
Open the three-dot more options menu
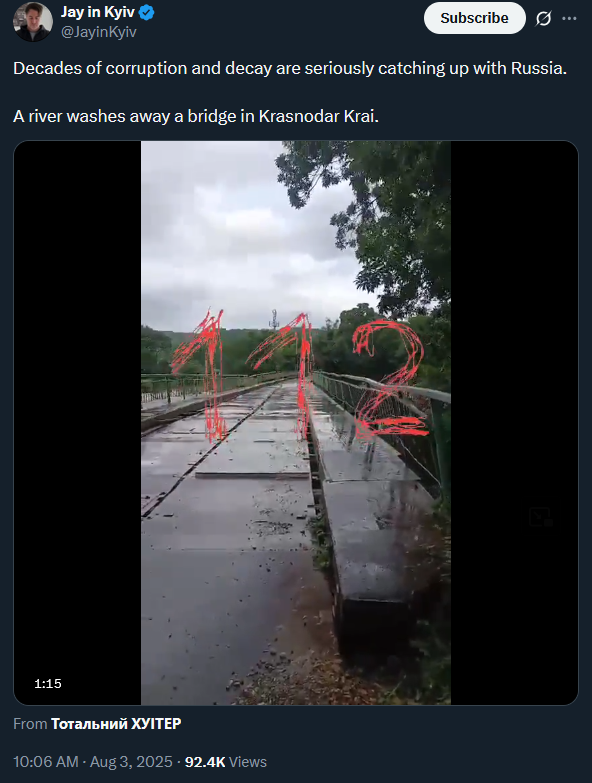click(569, 18)
